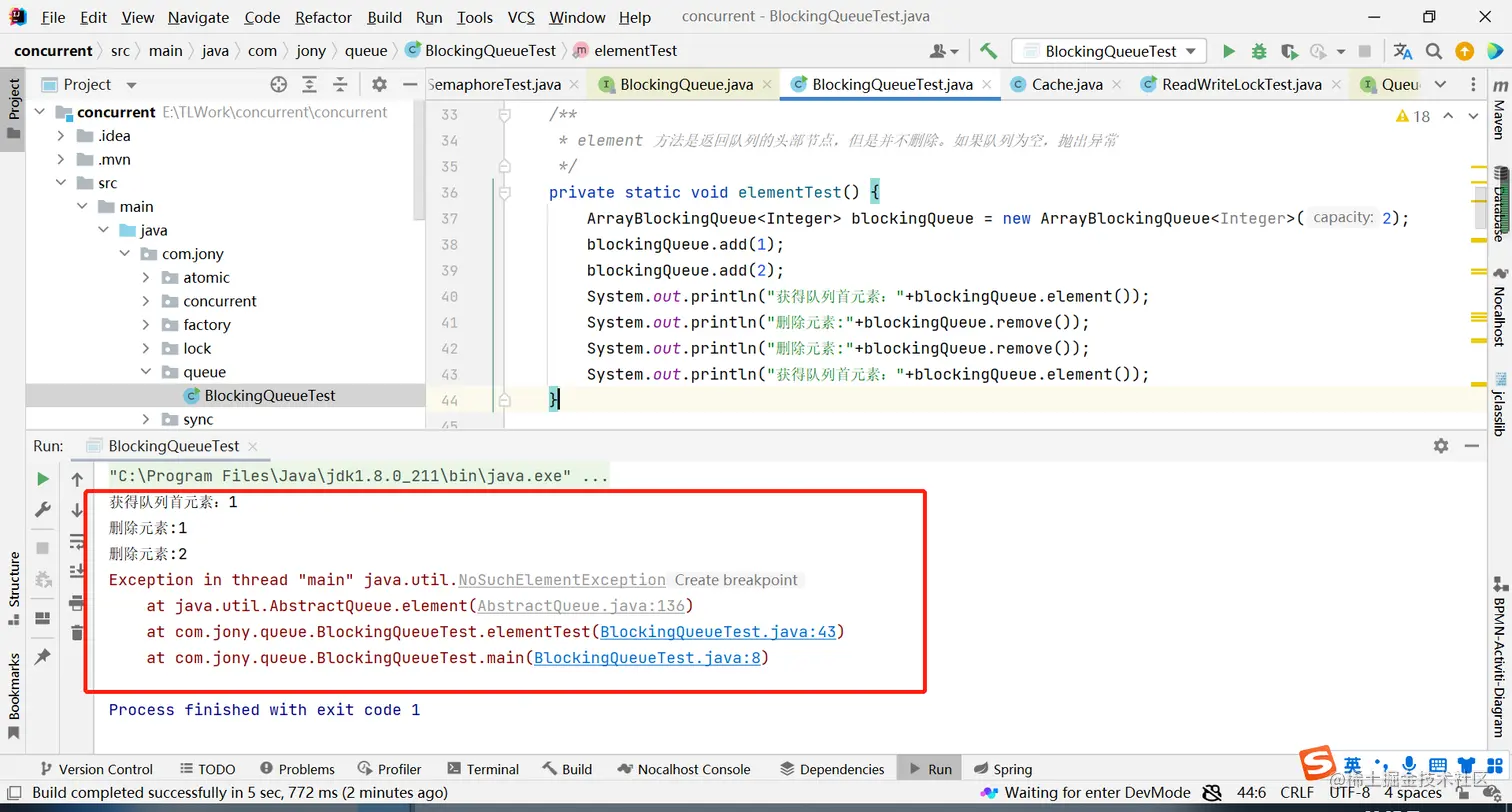The width and height of the screenshot is (1512, 812).
Task: Open Search Everywhere magnifier icon
Action: point(1433,51)
